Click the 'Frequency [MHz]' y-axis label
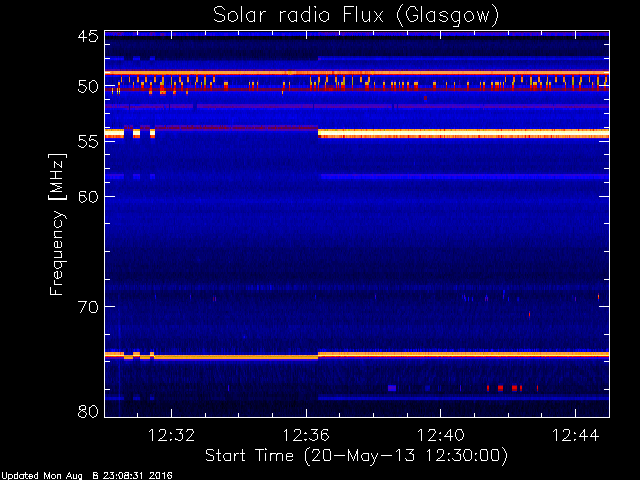The height and width of the screenshot is (480, 640). pyautogui.click(x=57, y=224)
